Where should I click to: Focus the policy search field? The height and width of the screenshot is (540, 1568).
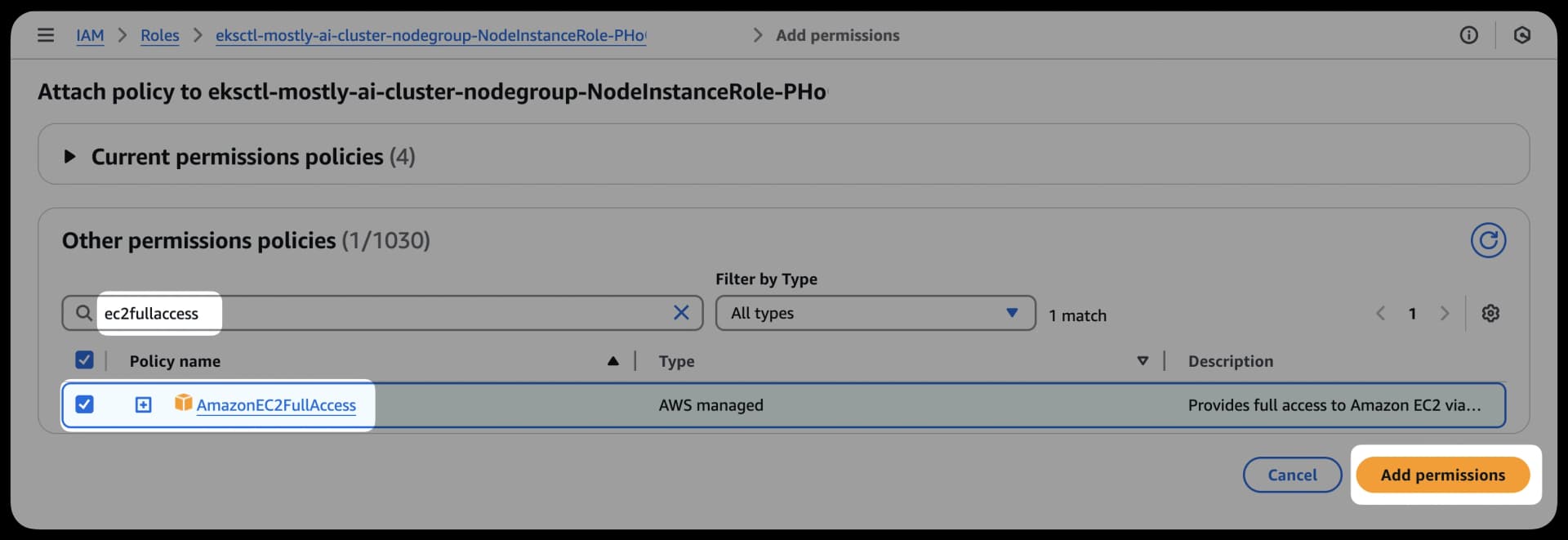coord(382,313)
